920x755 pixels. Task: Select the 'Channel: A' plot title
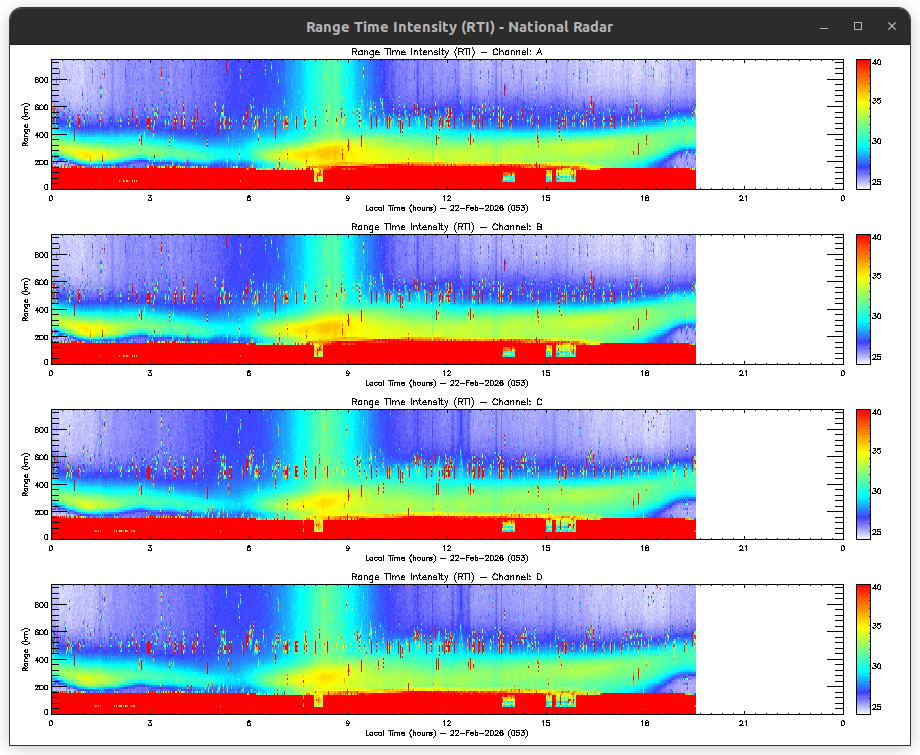pyautogui.click(x=447, y=51)
